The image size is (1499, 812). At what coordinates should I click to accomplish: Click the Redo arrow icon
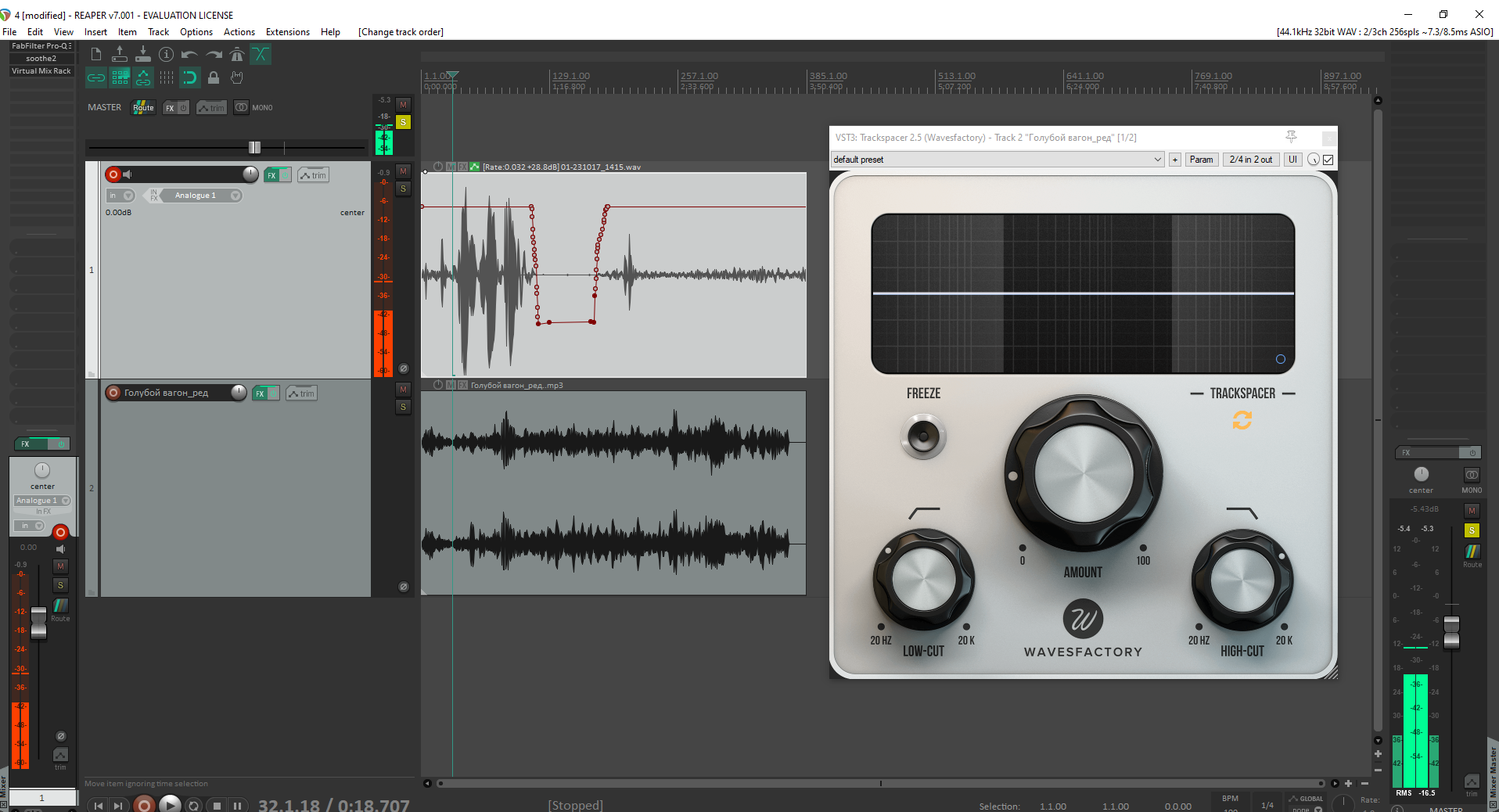[x=214, y=54]
